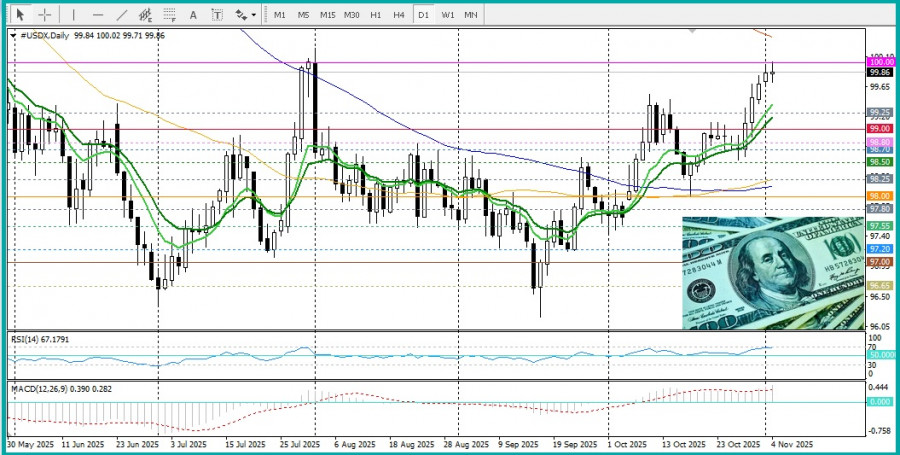900x455 pixels.
Task: Choose the text 'A' tool
Action: [193, 15]
